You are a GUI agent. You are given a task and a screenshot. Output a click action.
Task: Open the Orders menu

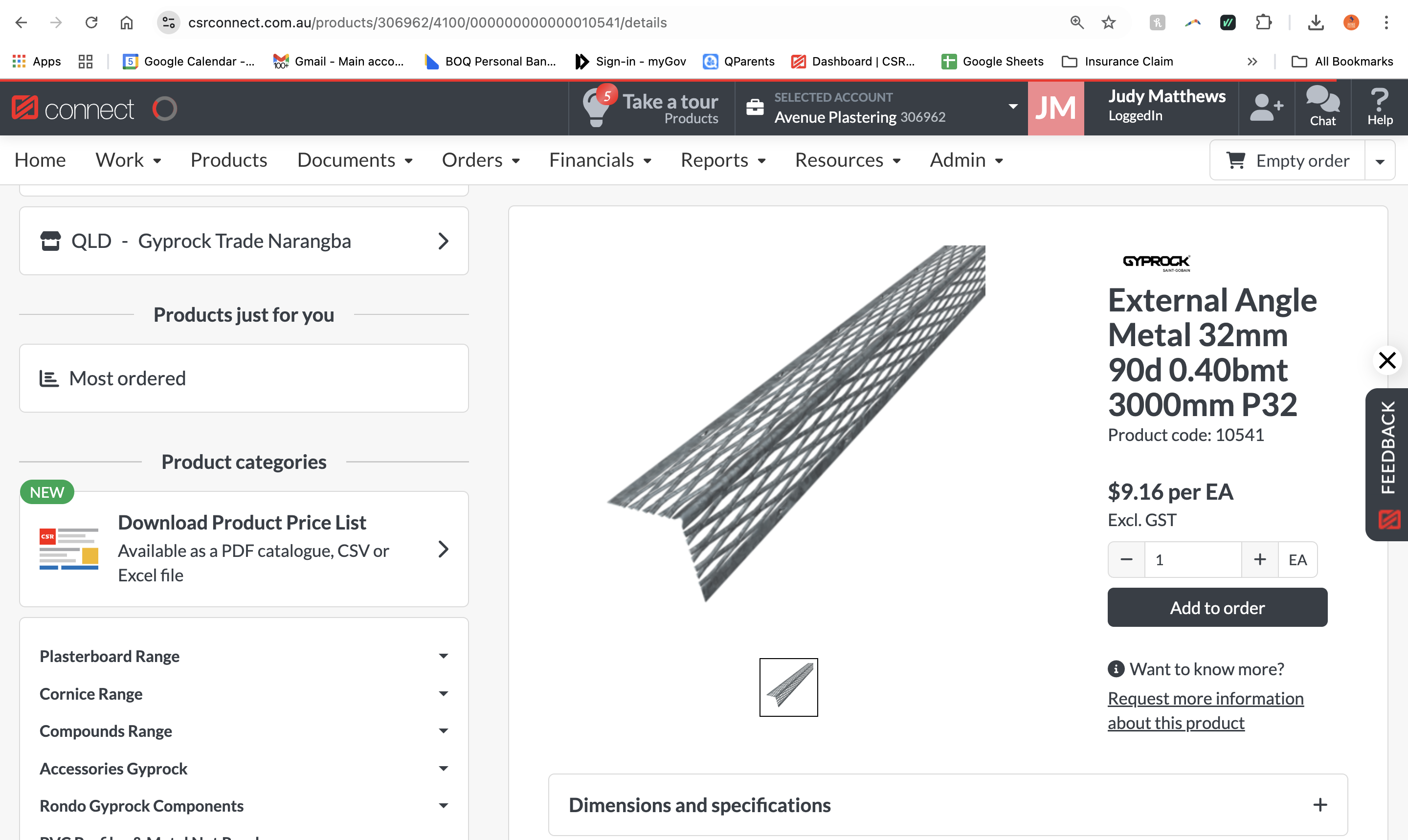481,160
